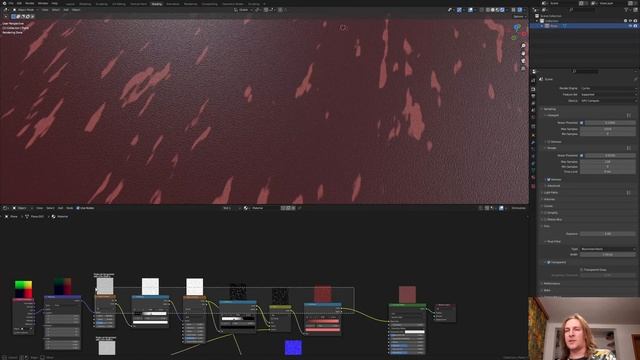
Task: Open the Edit menu
Action: click(x=19, y=3)
